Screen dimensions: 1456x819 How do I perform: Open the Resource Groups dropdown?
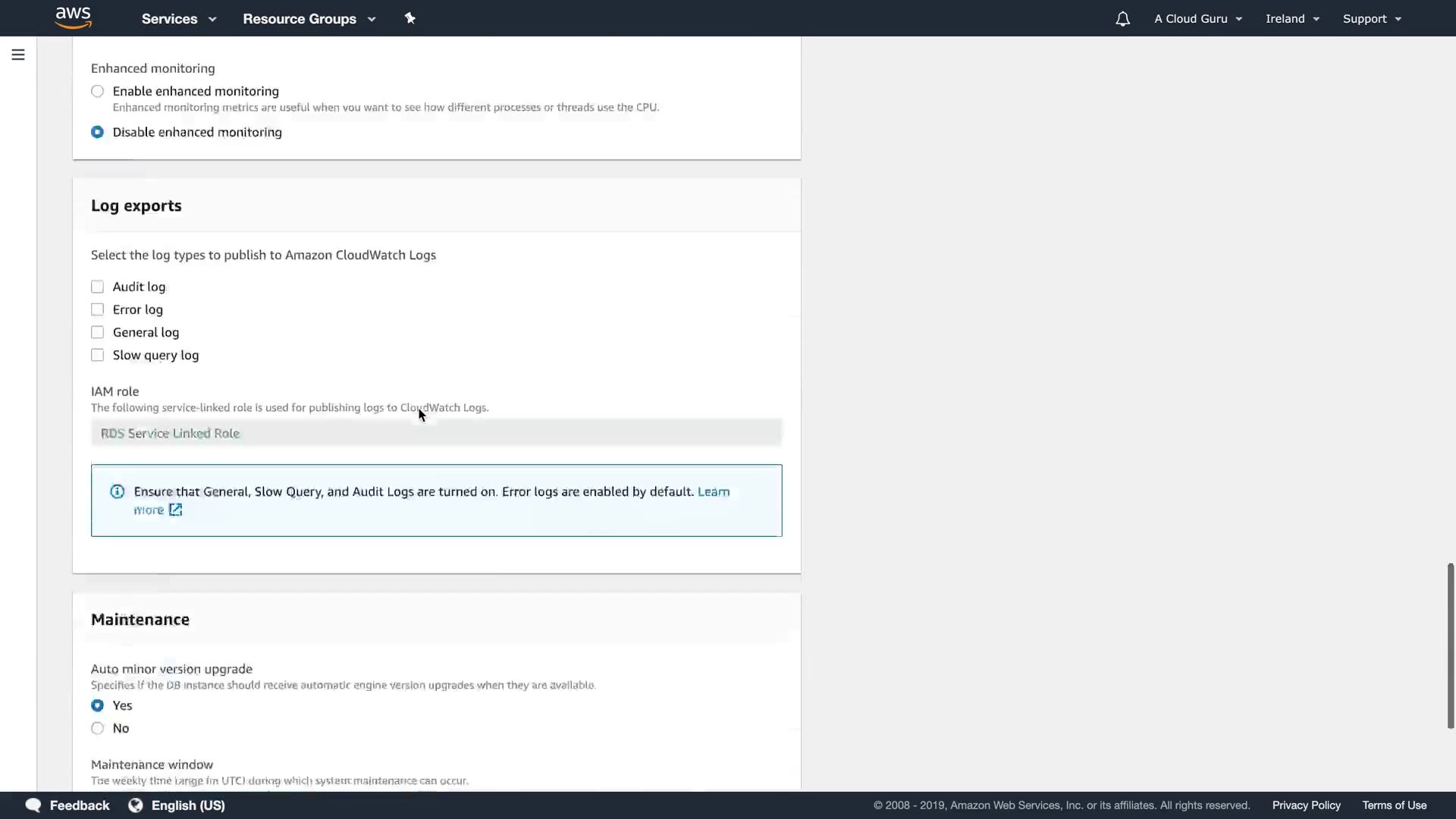[x=309, y=19]
